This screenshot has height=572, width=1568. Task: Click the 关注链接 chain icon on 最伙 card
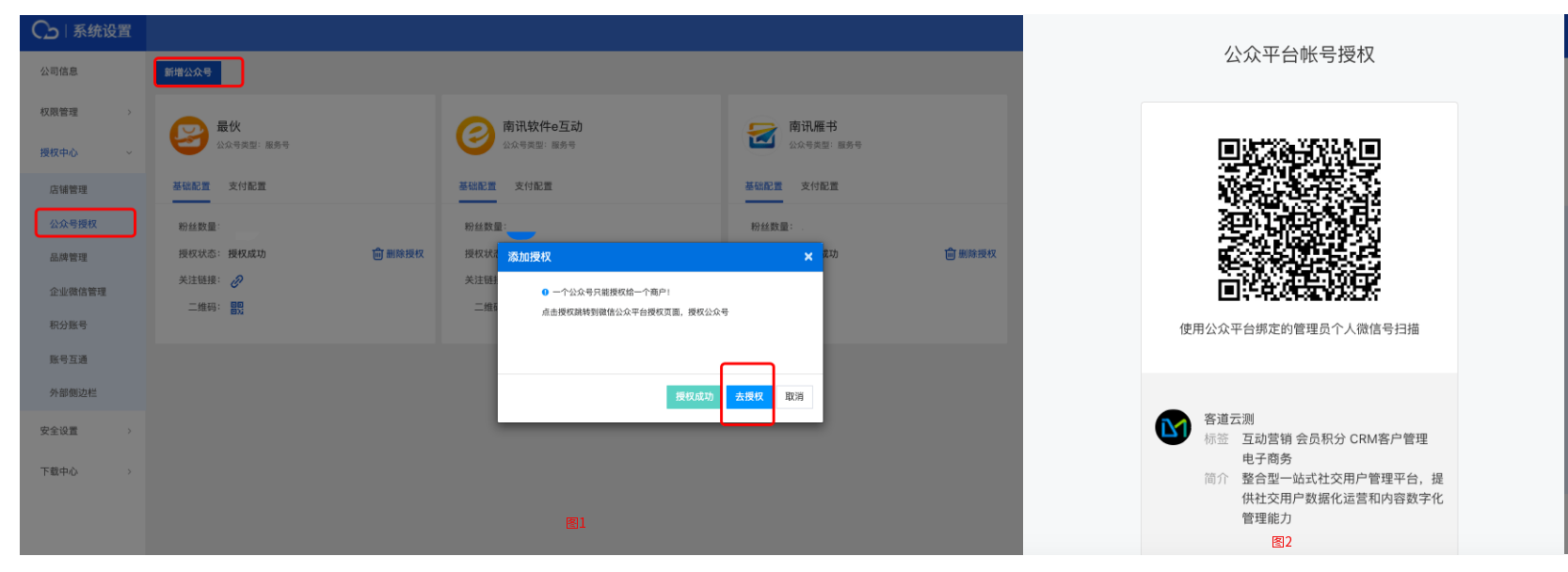click(x=237, y=280)
